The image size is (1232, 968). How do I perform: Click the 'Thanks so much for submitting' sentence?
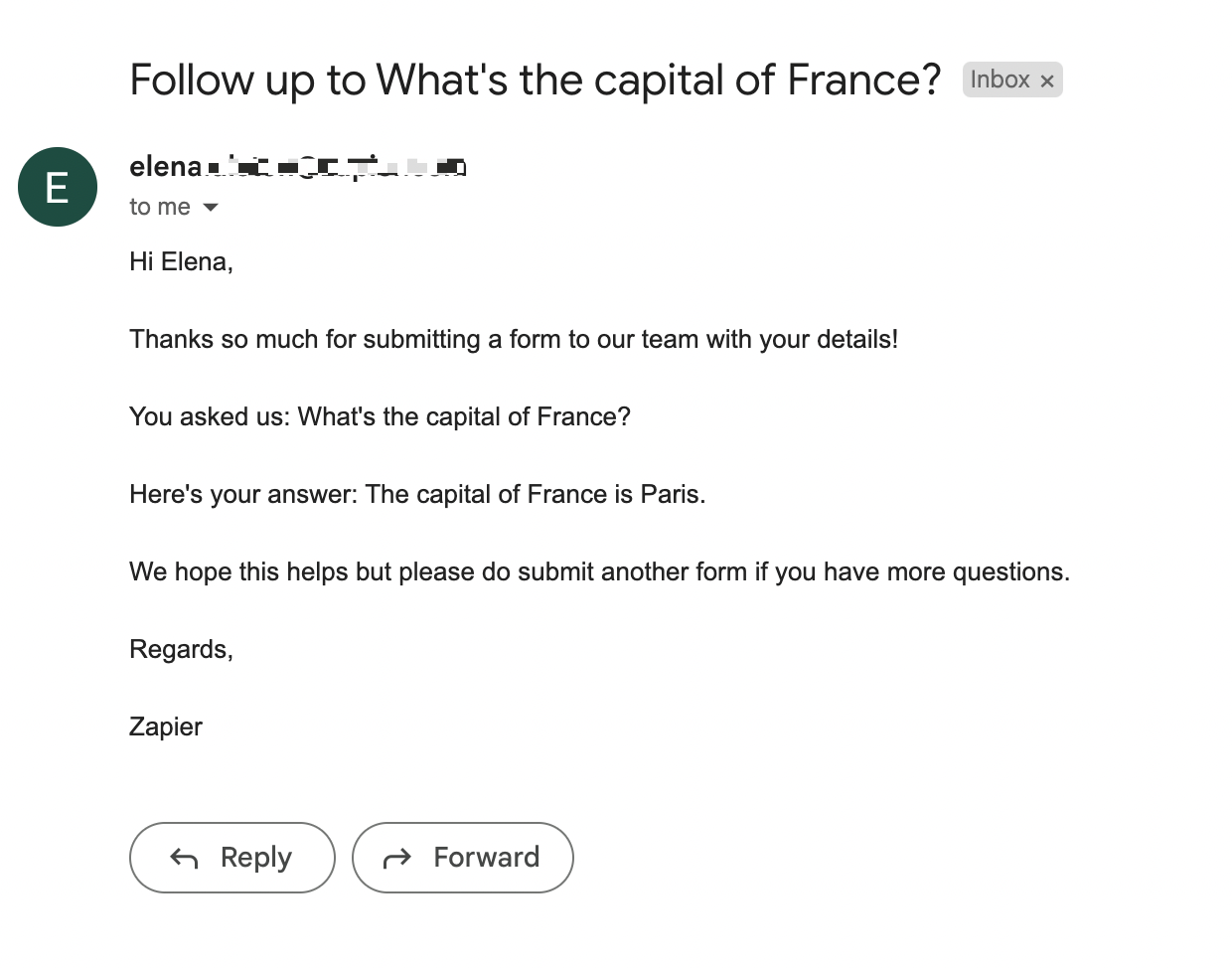(x=513, y=339)
